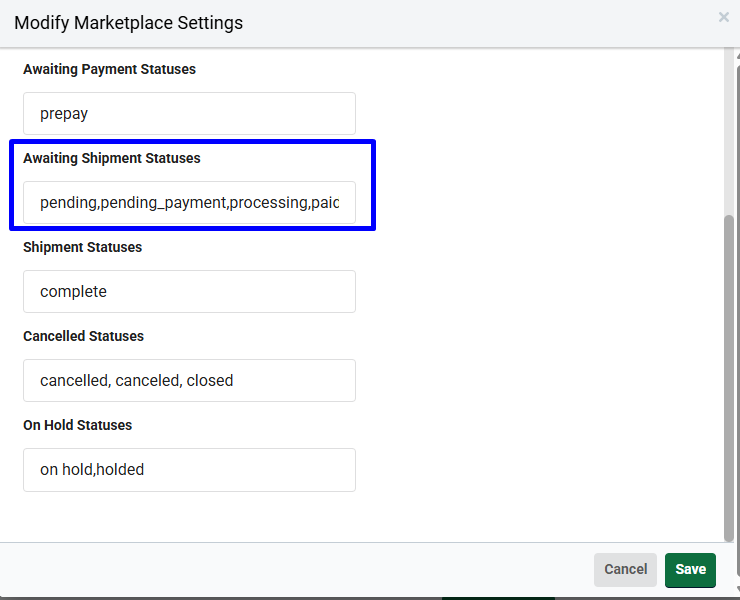The height and width of the screenshot is (600, 740).
Task: Click the scroll up arrow at top right
Action: point(738,55)
